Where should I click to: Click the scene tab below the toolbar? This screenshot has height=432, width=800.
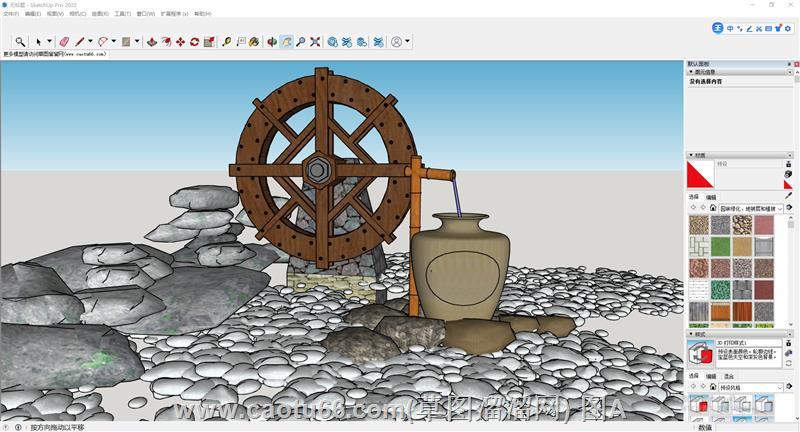click(x=55, y=54)
